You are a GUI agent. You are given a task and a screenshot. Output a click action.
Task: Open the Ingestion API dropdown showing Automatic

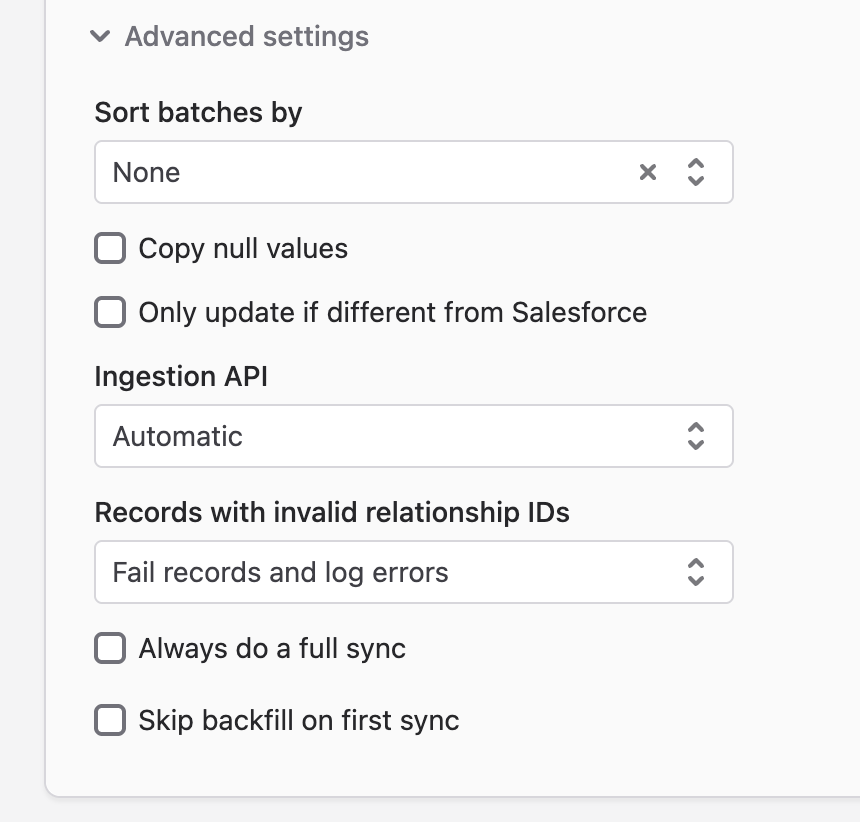click(x=414, y=436)
